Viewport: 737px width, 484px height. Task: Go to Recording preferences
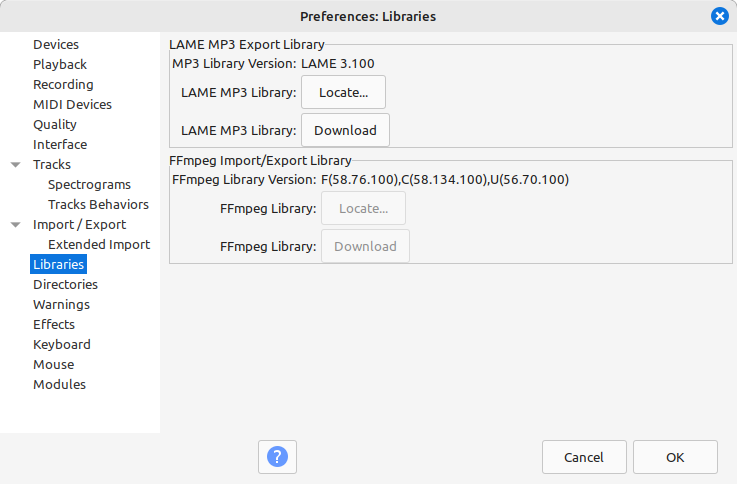pyautogui.click(x=63, y=85)
